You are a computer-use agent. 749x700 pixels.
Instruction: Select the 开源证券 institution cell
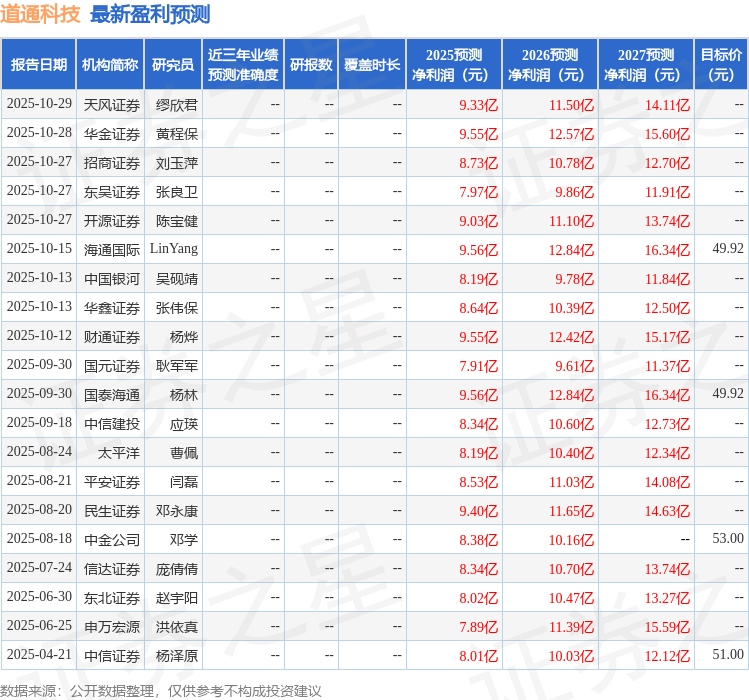(x=112, y=221)
